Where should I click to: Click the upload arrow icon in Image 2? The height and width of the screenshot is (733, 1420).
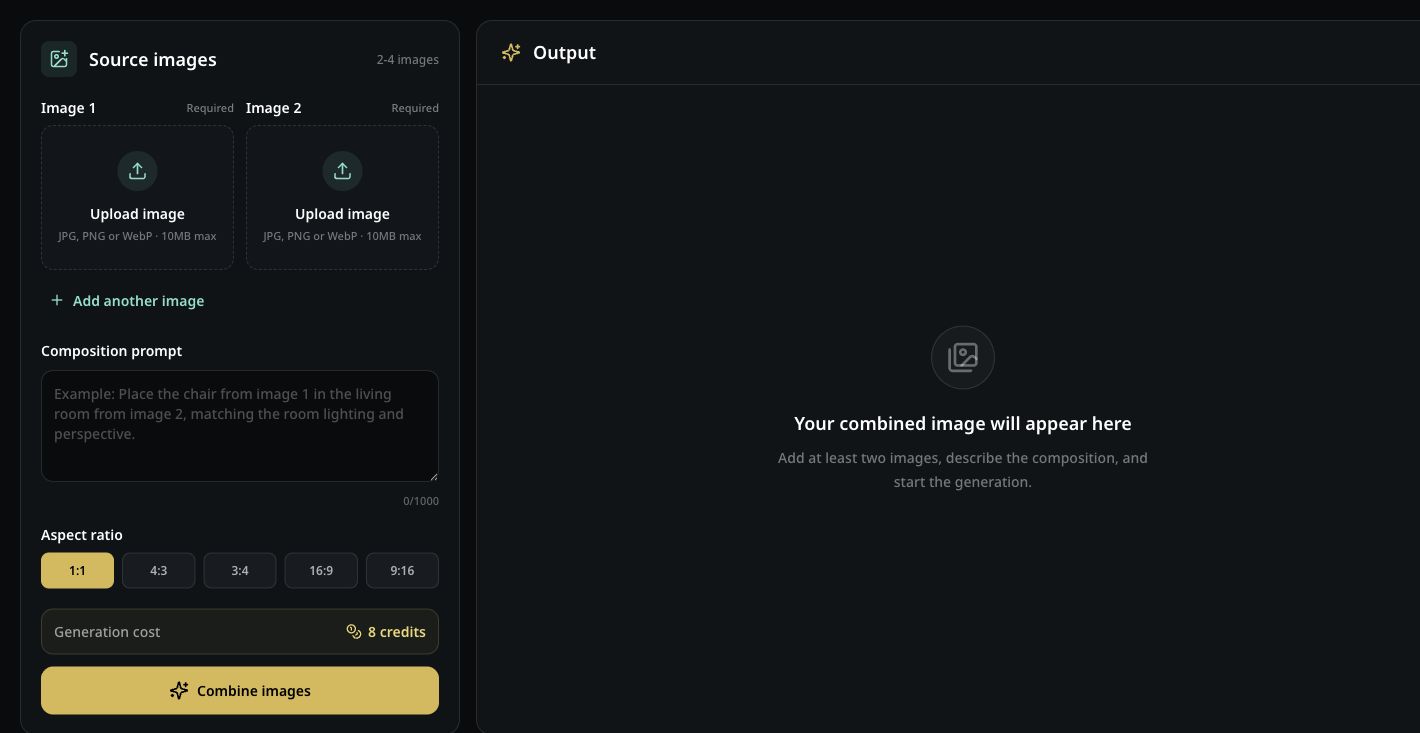[x=342, y=171]
